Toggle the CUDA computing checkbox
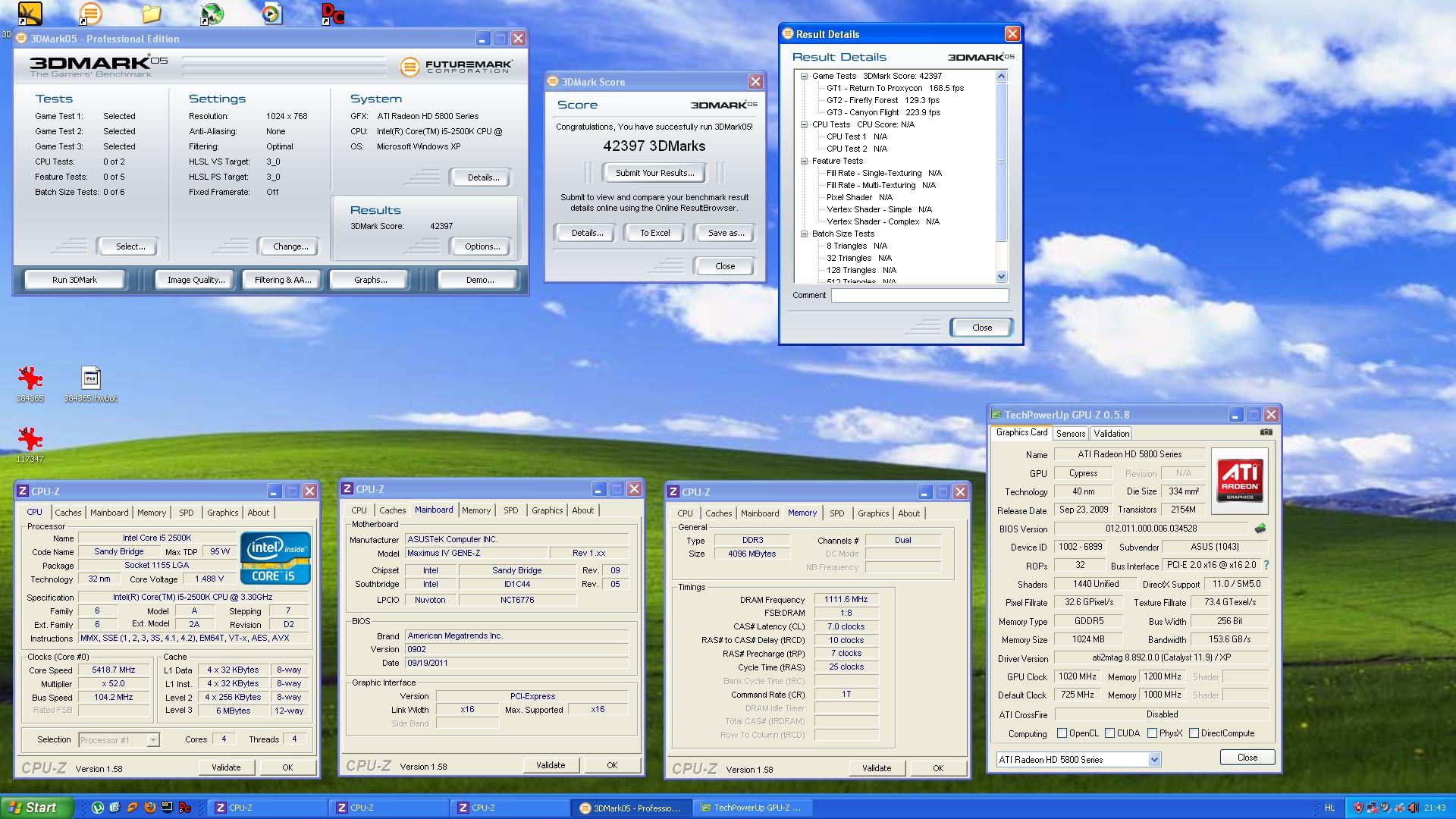This screenshot has height=819, width=1456. 1109,733
